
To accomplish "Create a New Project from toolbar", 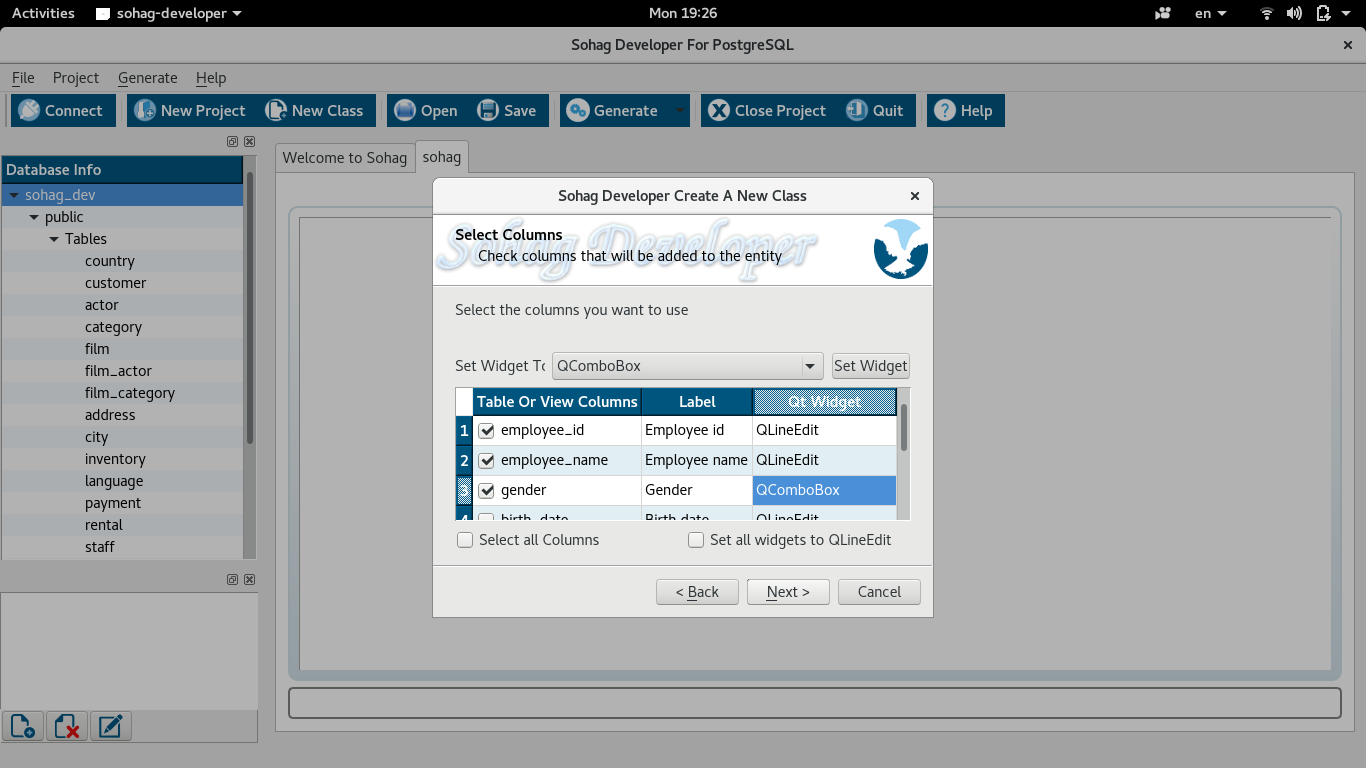I will tap(190, 111).
